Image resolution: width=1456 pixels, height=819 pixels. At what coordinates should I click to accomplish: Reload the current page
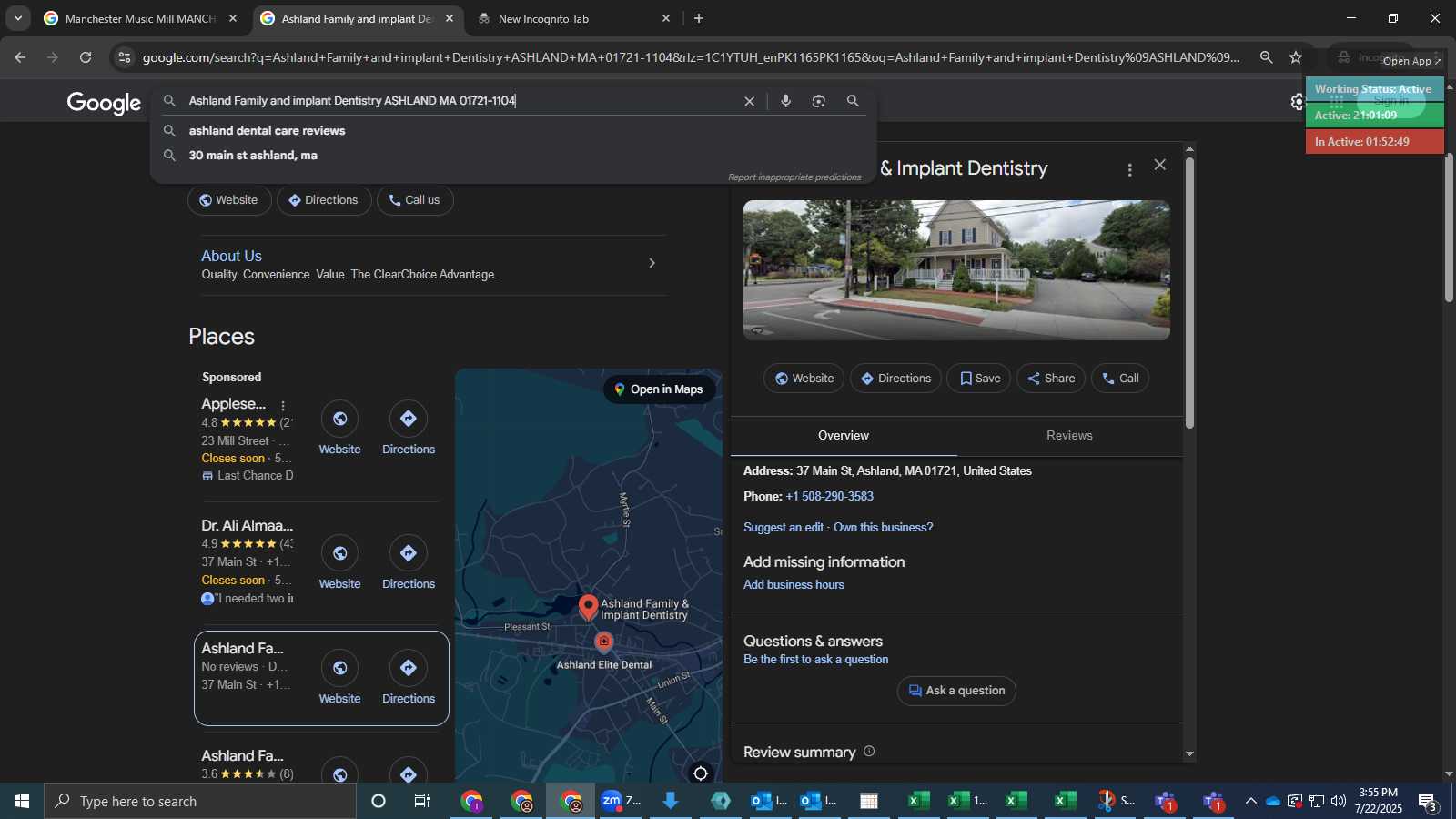pyautogui.click(x=86, y=57)
